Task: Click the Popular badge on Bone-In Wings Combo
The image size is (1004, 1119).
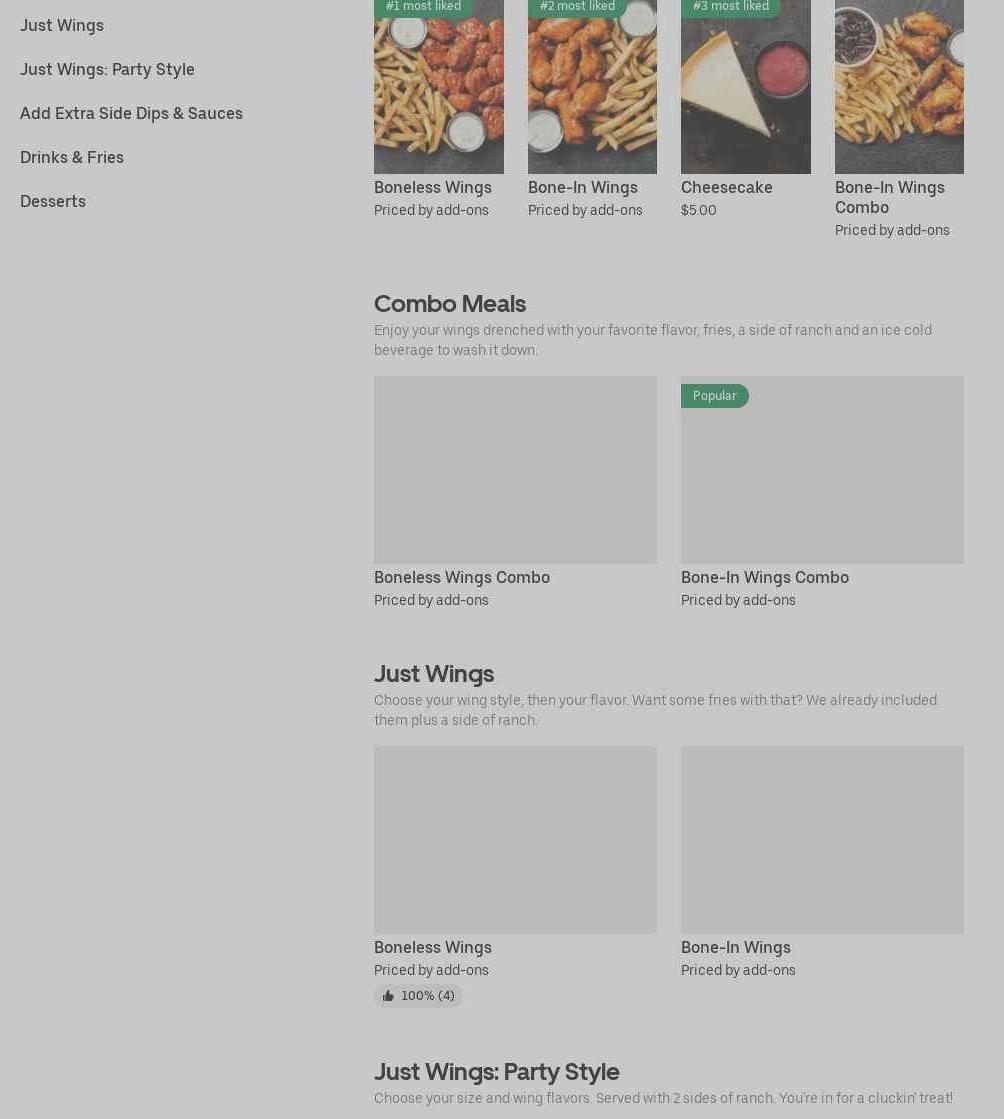Action: [x=714, y=396]
